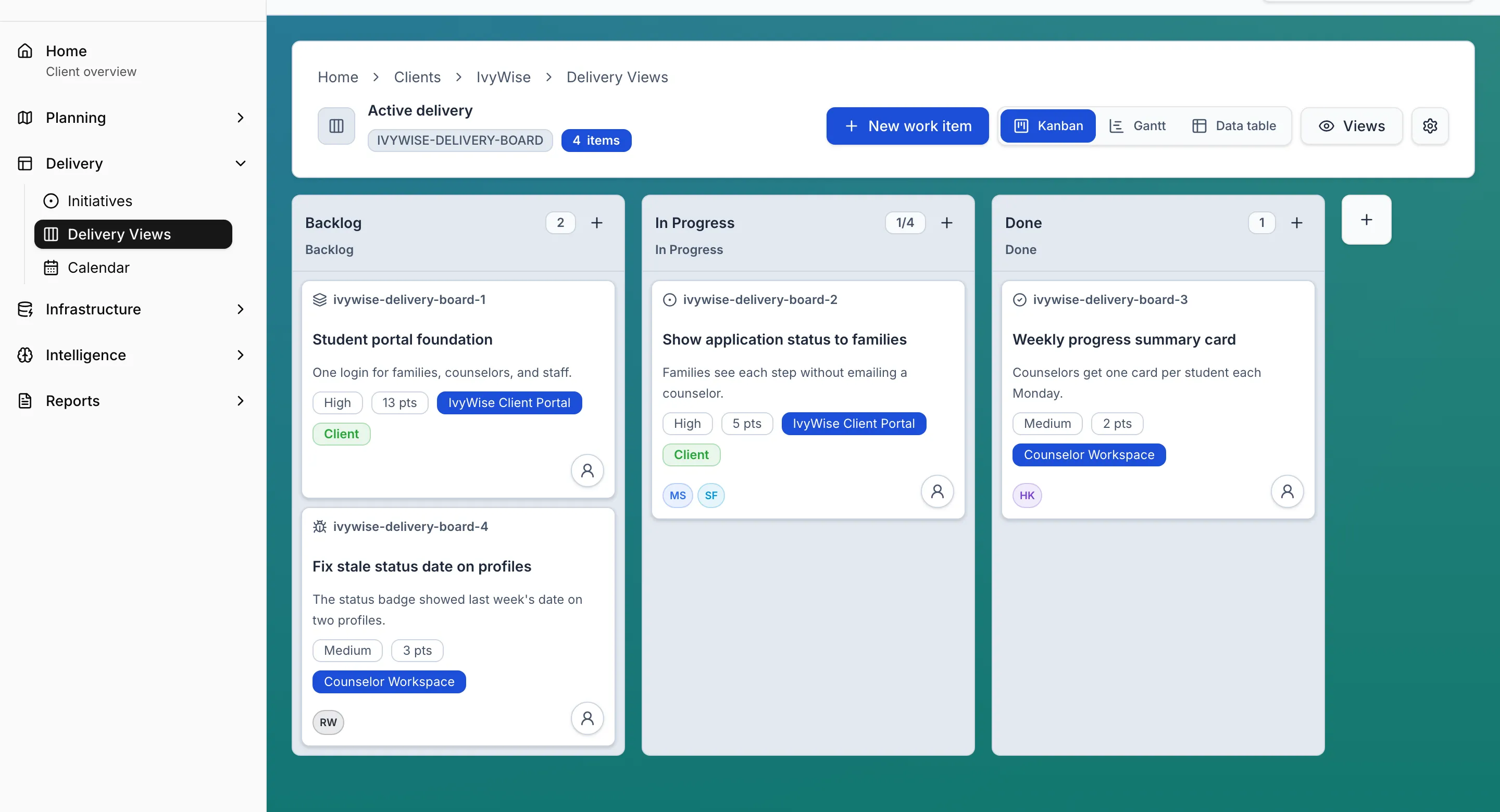Click Medium priority tag on board-3
The height and width of the screenshot is (812, 1500).
[1047, 424]
